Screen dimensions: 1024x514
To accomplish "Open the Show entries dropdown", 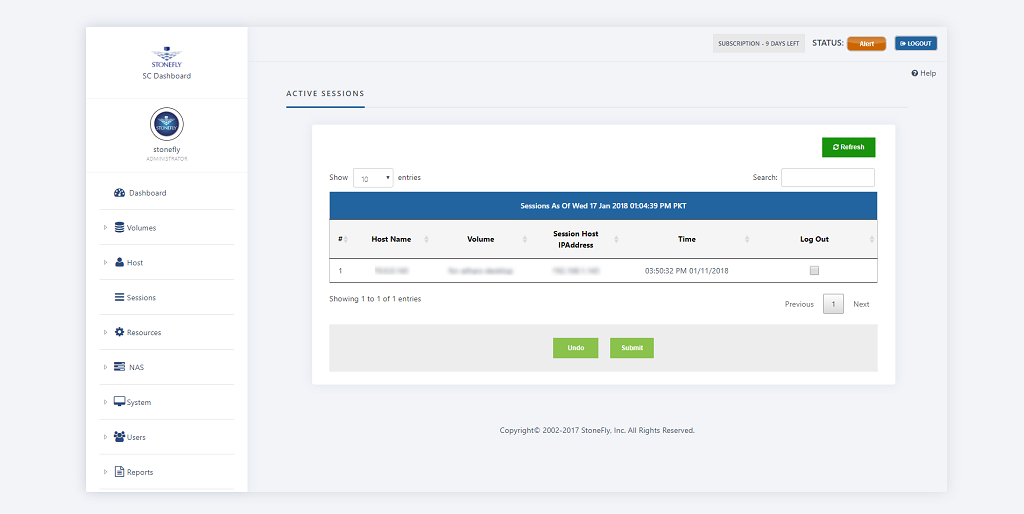I will click(374, 178).
